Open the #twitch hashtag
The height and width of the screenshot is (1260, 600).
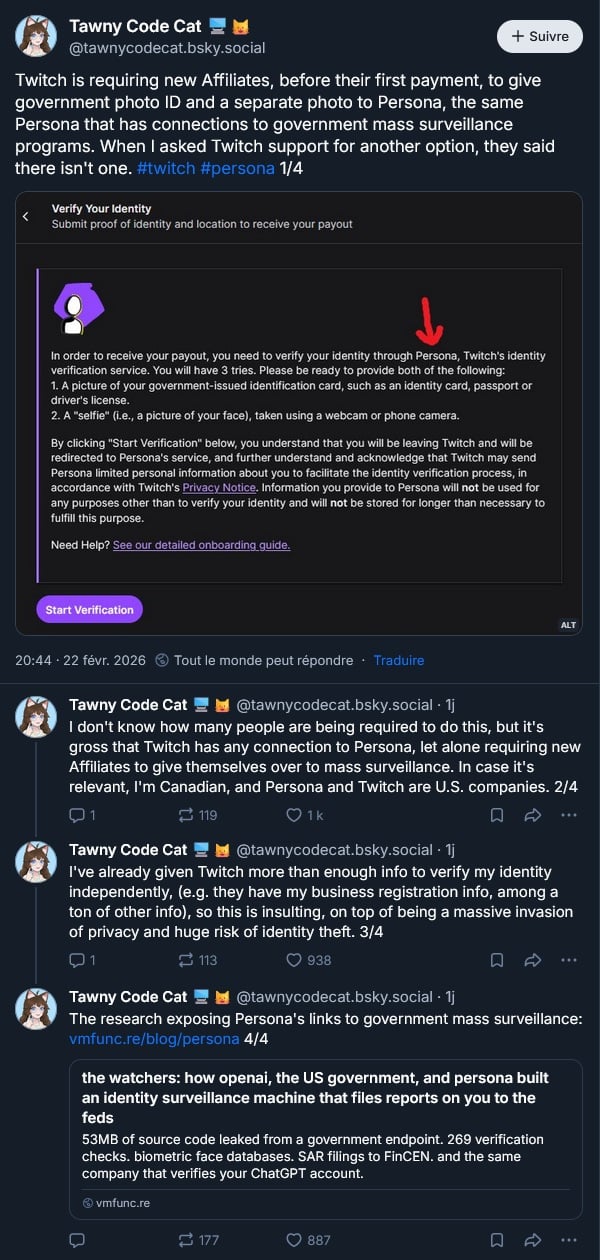[164, 168]
